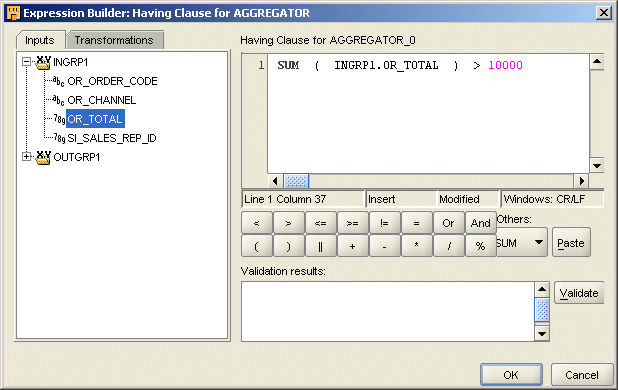This screenshot has height=390, width=618.
Task: Switch to the Transformations tab
Action: 114,40
